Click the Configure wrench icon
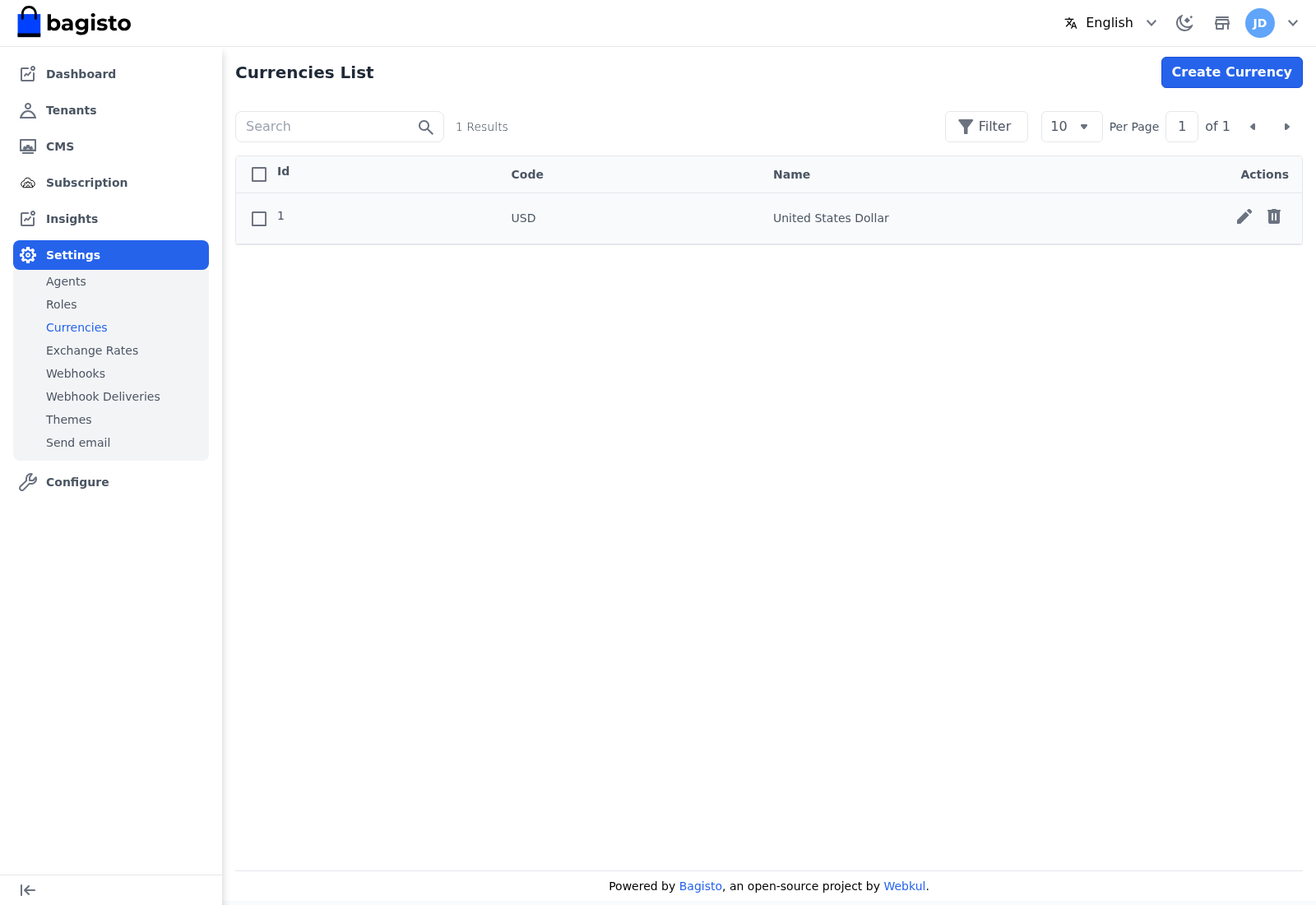This screenshot has width=1316, height=905. click(x=28, y=482)
